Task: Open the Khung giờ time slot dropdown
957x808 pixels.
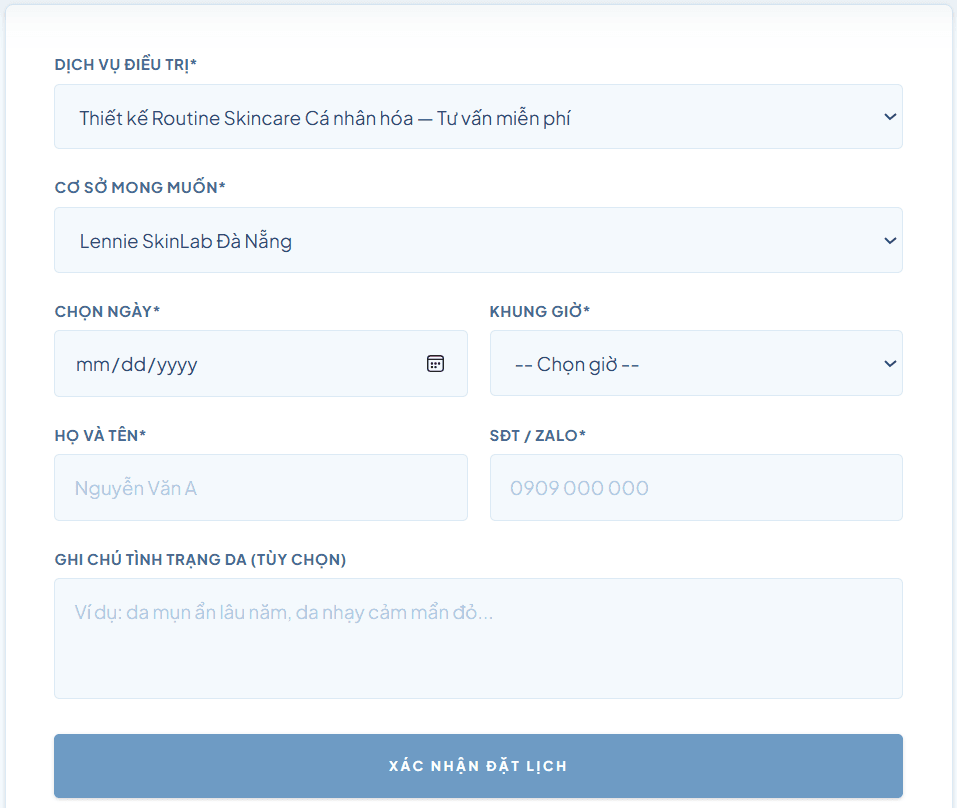Action: pyautogui.click(x=696, y=363)
